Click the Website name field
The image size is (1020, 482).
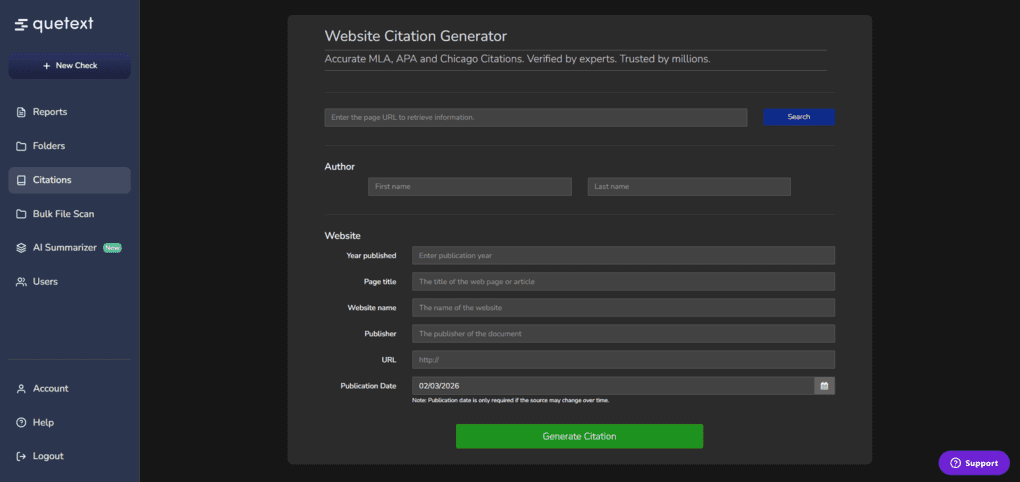click(x=623, y=308)
